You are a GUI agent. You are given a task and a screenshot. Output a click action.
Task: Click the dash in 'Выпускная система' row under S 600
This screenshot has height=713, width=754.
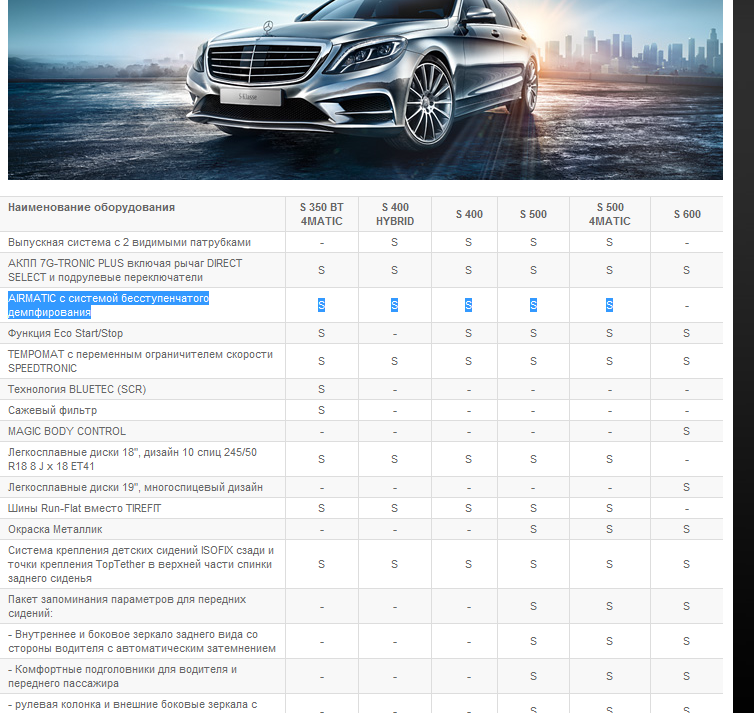[x=687, y=243]
